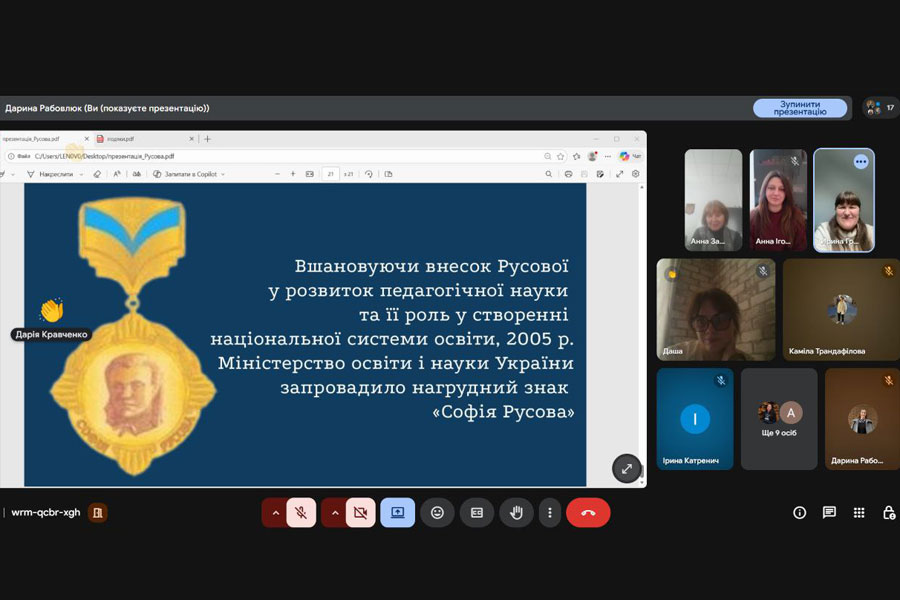
Task: Click the Файл site info icon
Action: (20, 156)
